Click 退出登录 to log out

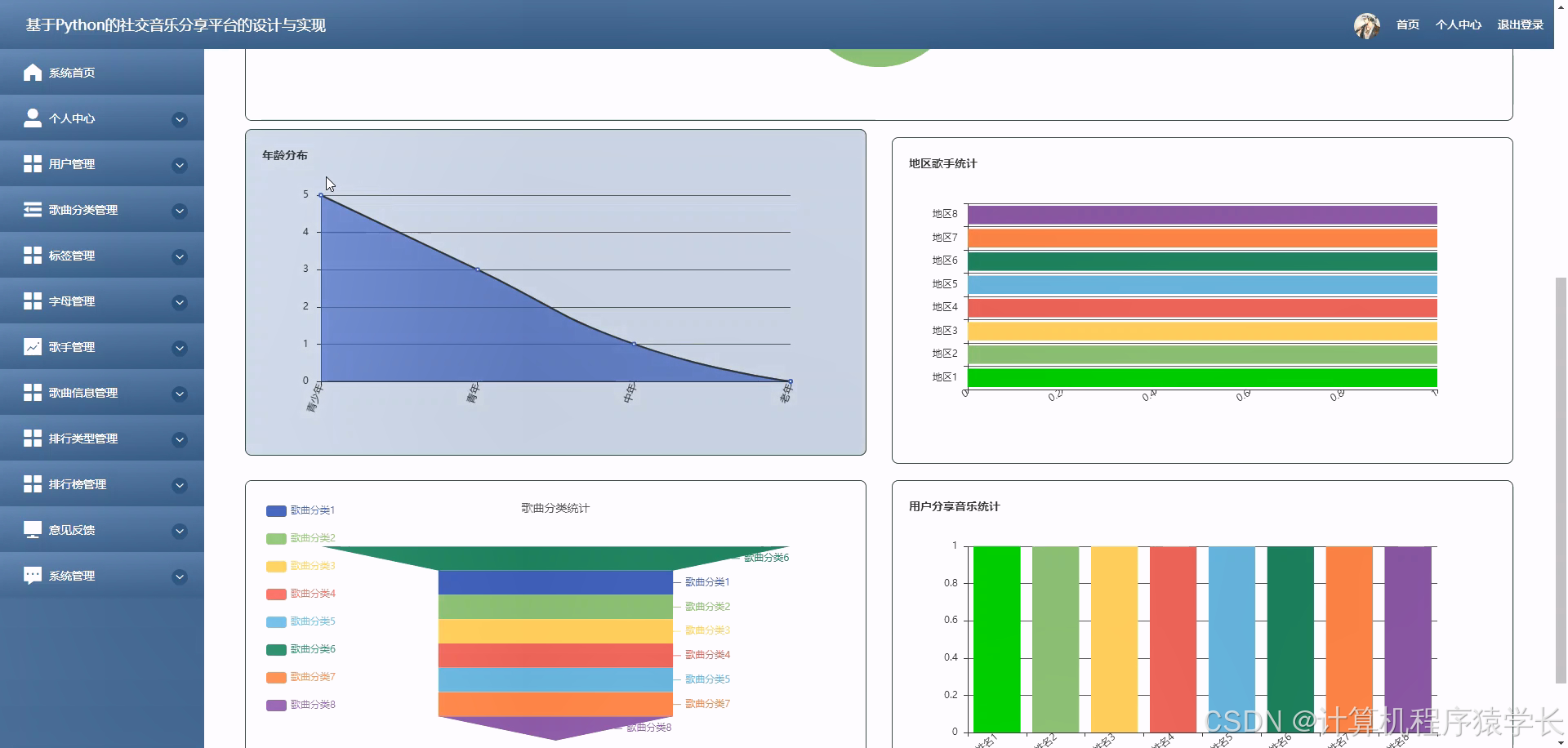1521,25
